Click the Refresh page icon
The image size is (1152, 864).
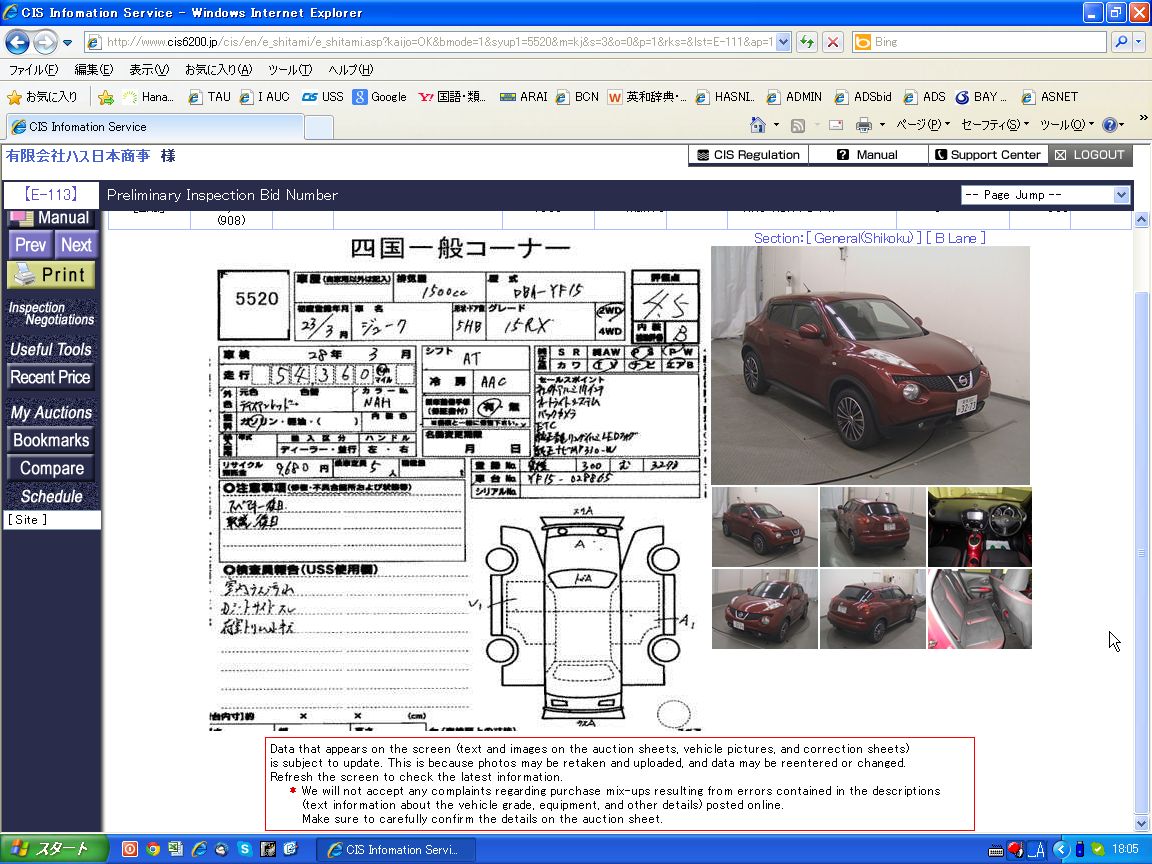click(806, 42)
